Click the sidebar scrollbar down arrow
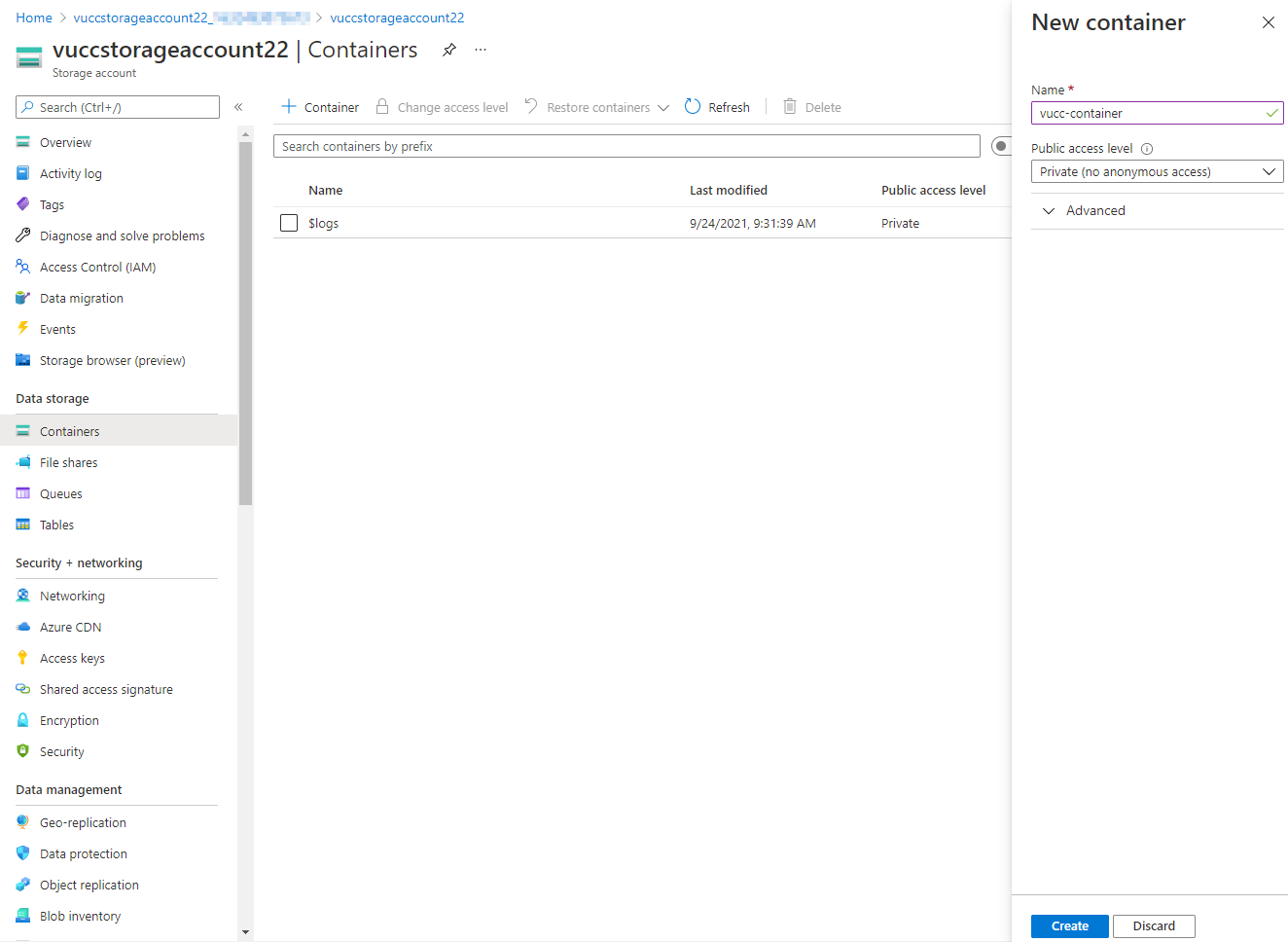The height and width of the screenshot is (942, 1288). click(245, 932)
